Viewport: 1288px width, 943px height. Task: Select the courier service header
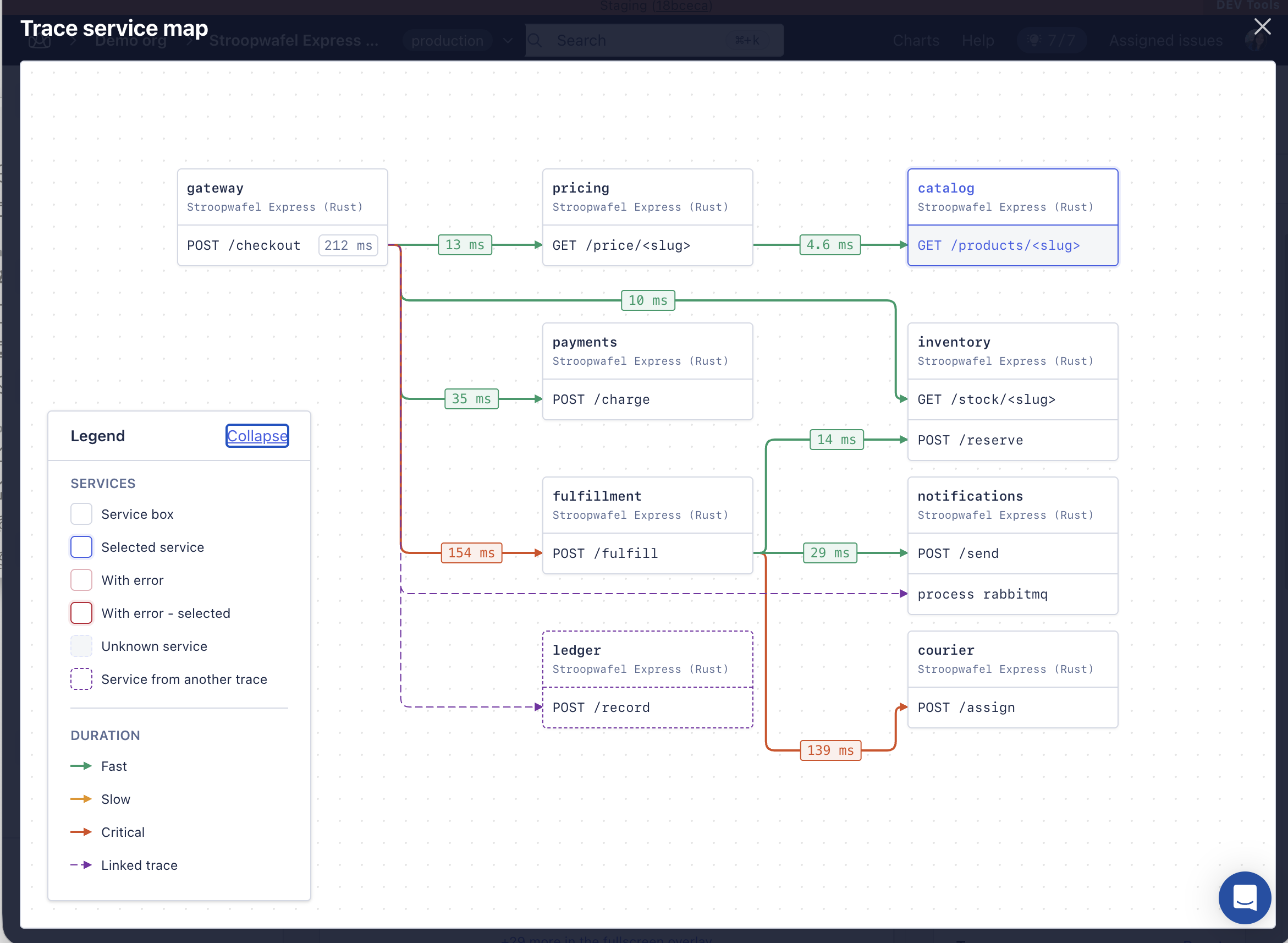[1012, 659]
